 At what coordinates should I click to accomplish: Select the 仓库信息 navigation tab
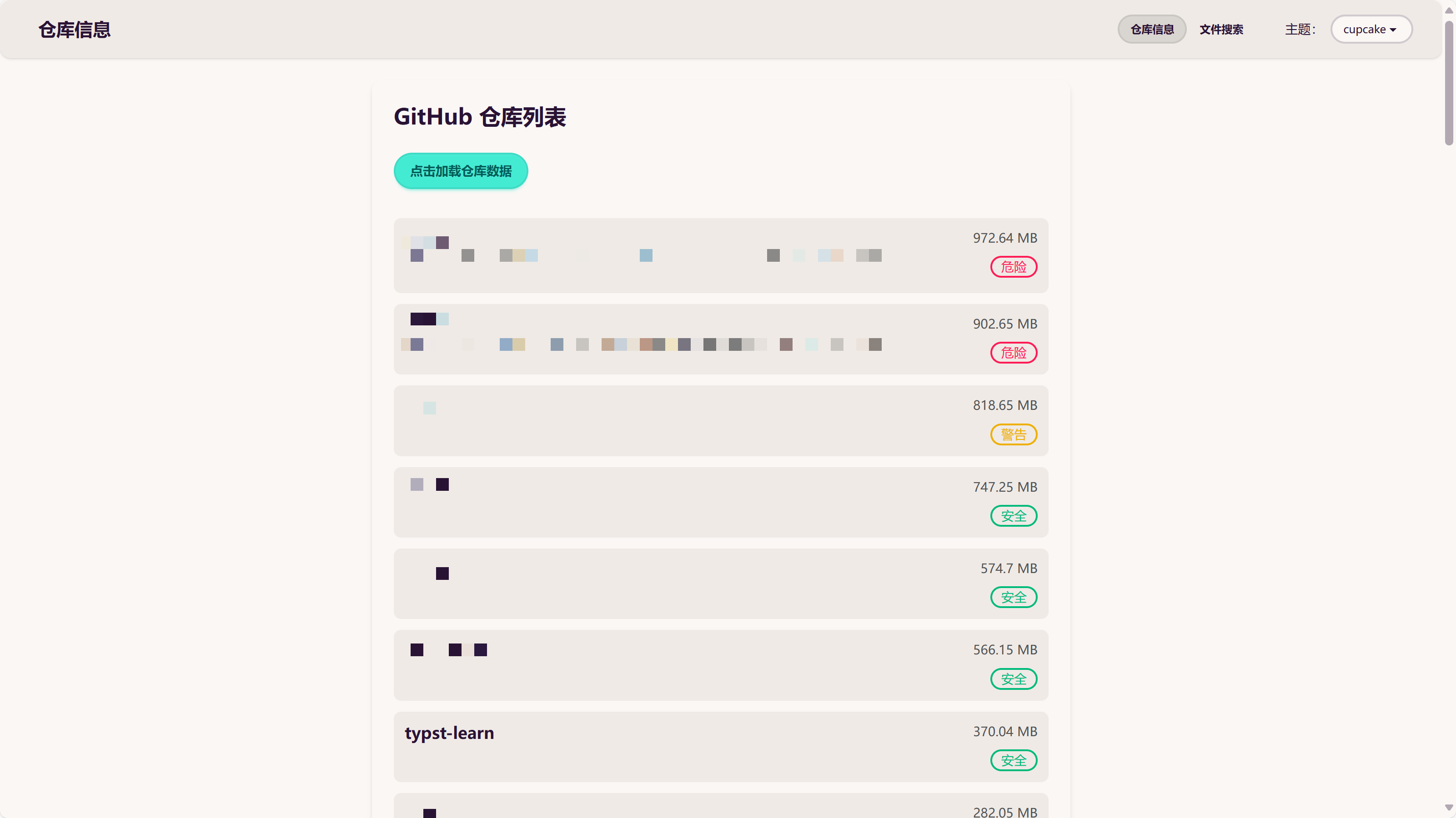pos(1151,30)
